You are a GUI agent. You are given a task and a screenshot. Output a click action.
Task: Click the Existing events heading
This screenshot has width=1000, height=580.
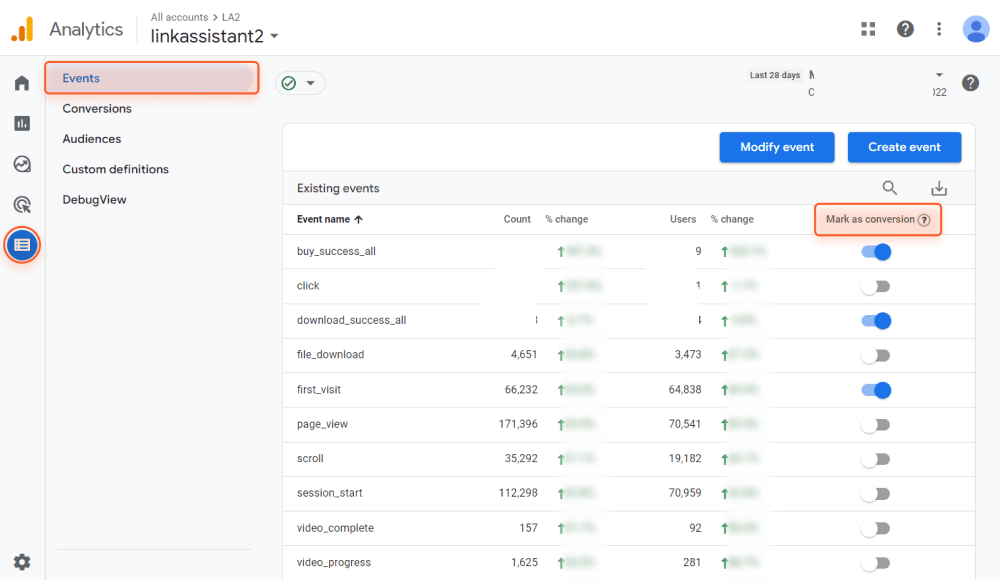(338, 188)
